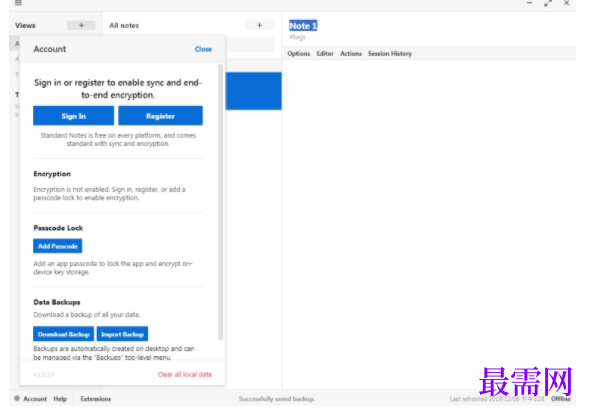Screen dimensions: 591x413
Task: Open the Editor menu
Action: [x=325, y=54]
